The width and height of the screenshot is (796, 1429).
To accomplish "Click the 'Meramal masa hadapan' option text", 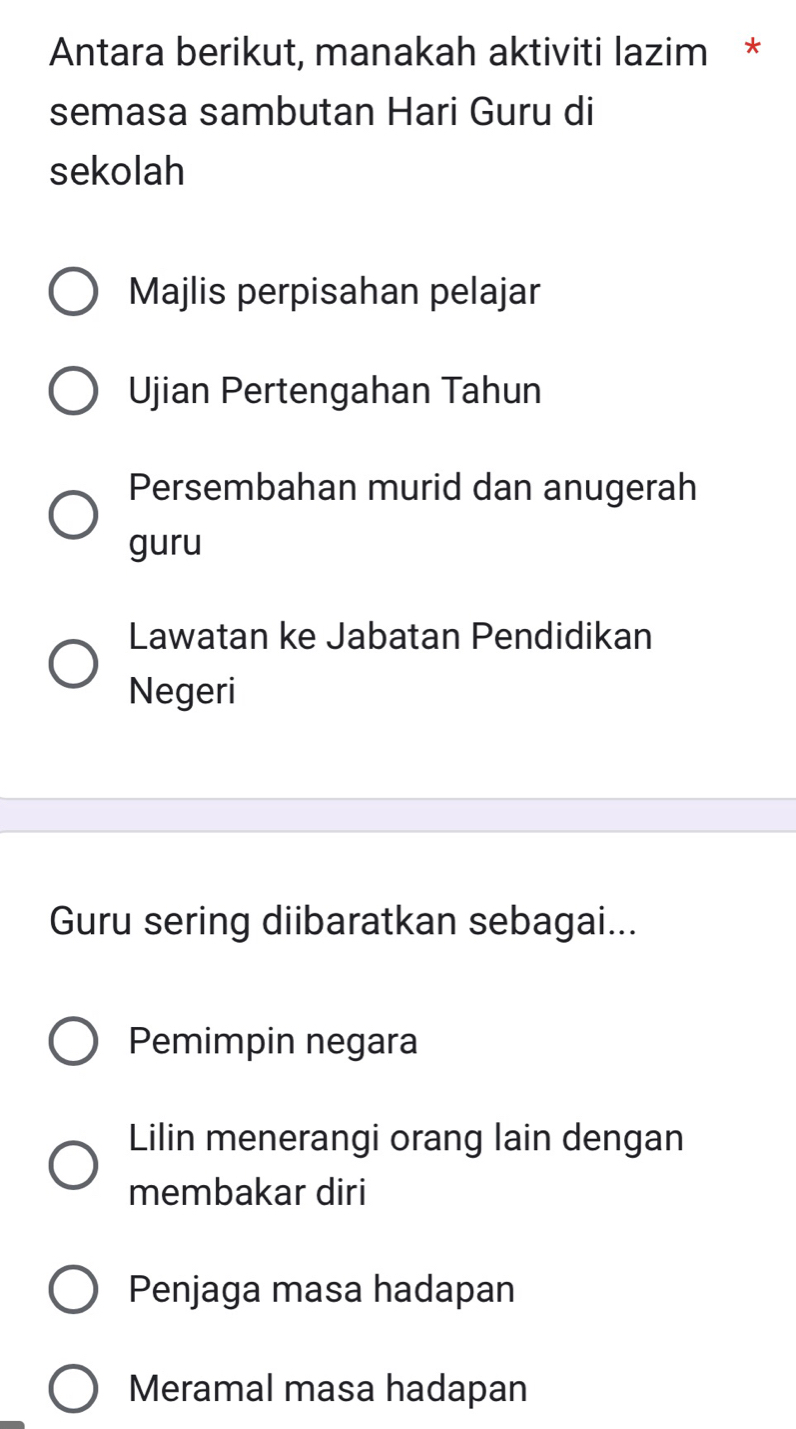I will click(x=328, y=1388).
